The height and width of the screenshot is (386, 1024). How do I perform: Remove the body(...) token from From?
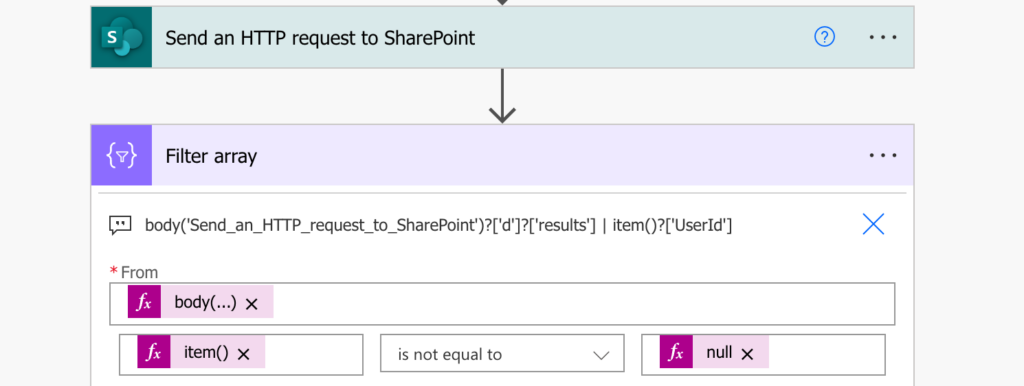(251, 304)
